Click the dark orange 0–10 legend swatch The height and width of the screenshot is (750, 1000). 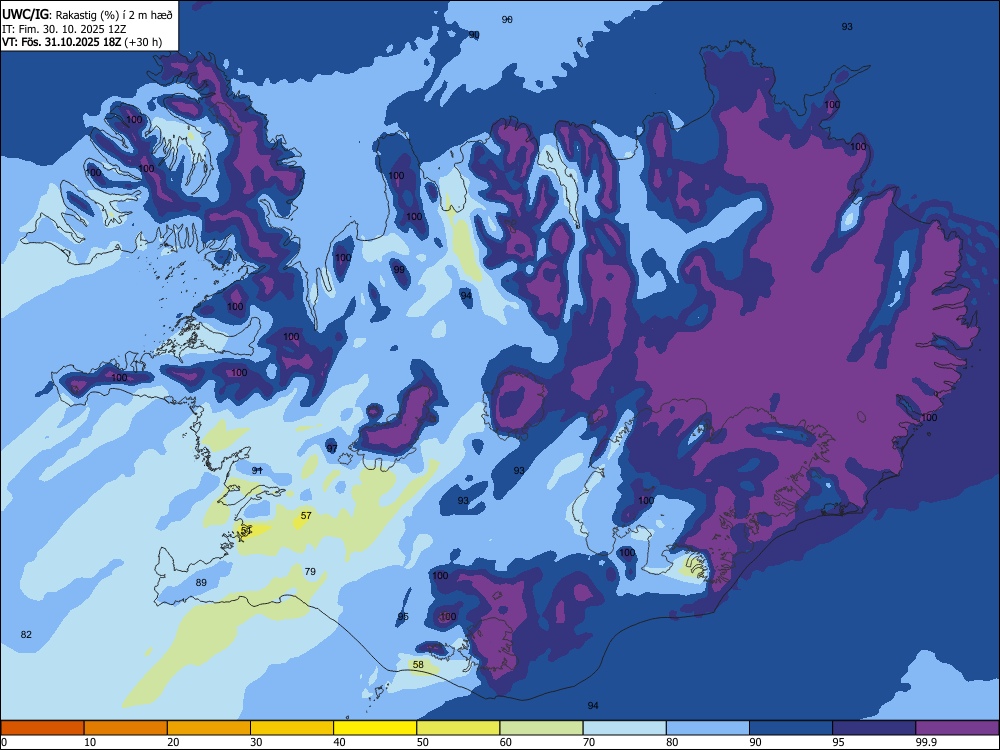[42, 728]
